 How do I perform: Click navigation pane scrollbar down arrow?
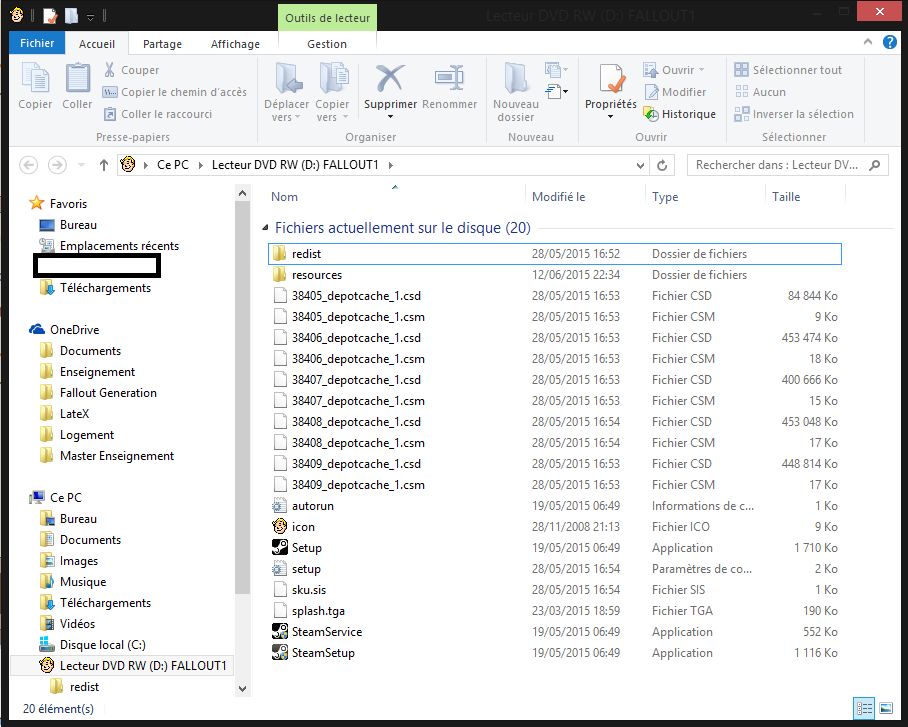pyautogui.click(x=243, y=689)
